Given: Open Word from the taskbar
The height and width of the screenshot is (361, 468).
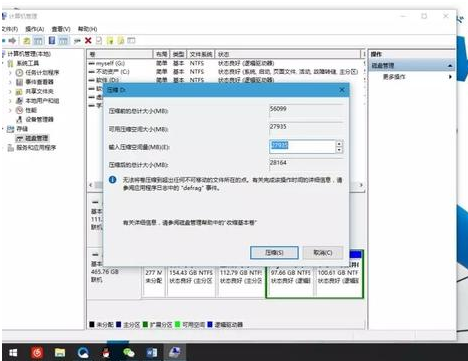Looking at the screenshot, I should (152, 353).
